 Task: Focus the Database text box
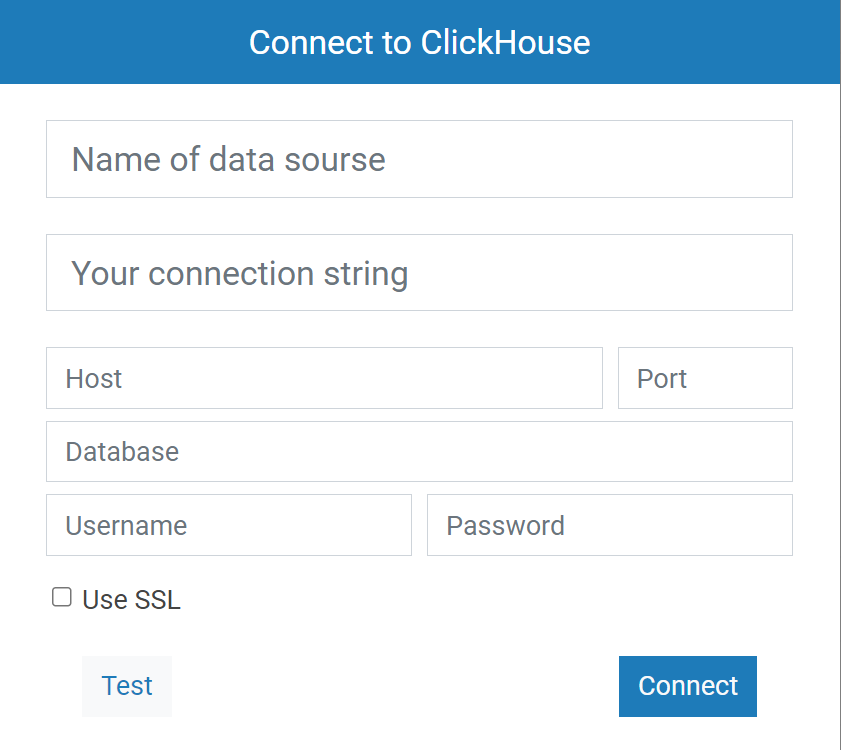419,452
